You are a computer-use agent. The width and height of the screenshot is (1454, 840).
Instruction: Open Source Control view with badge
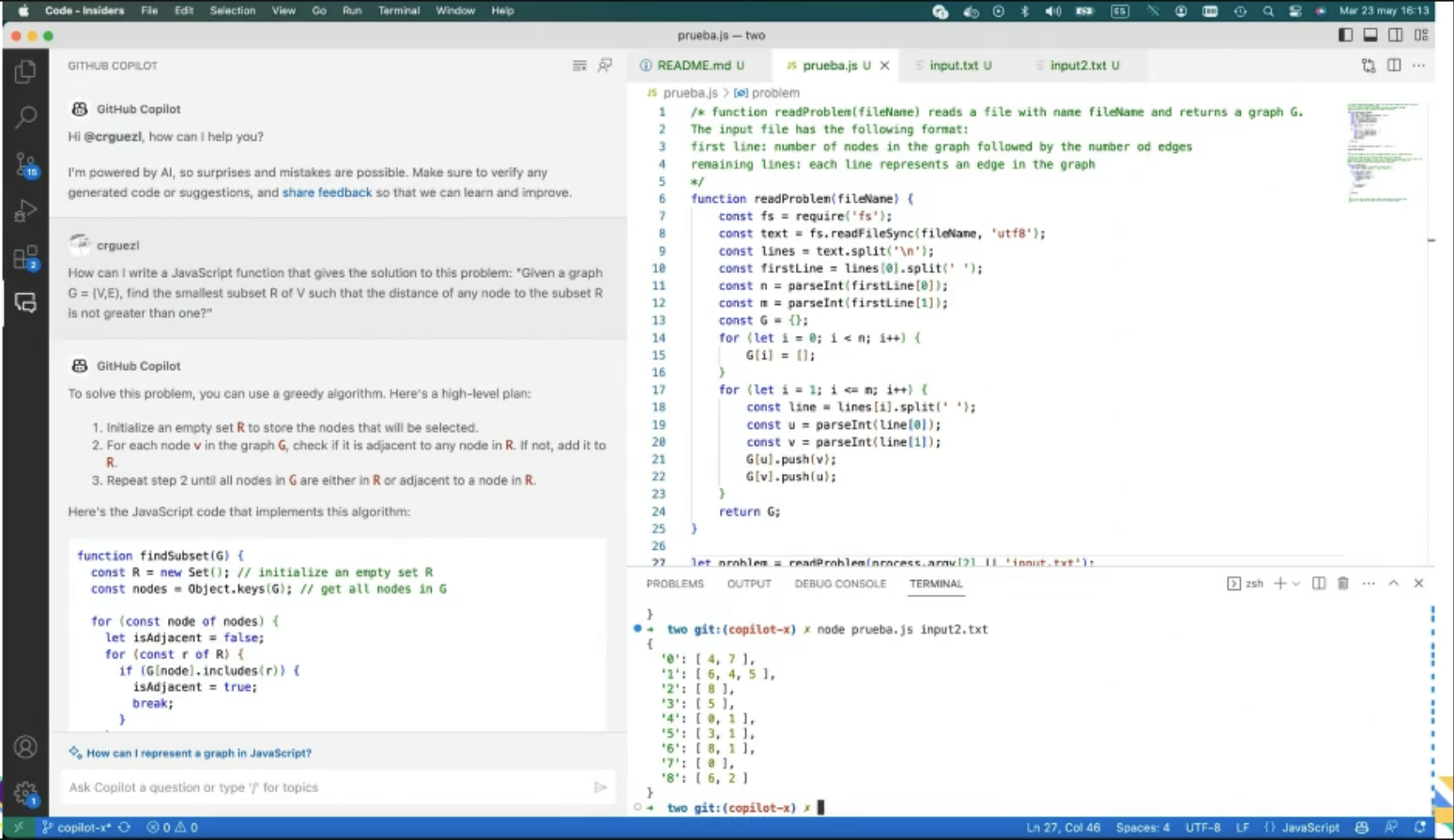[x=25, y=164]
